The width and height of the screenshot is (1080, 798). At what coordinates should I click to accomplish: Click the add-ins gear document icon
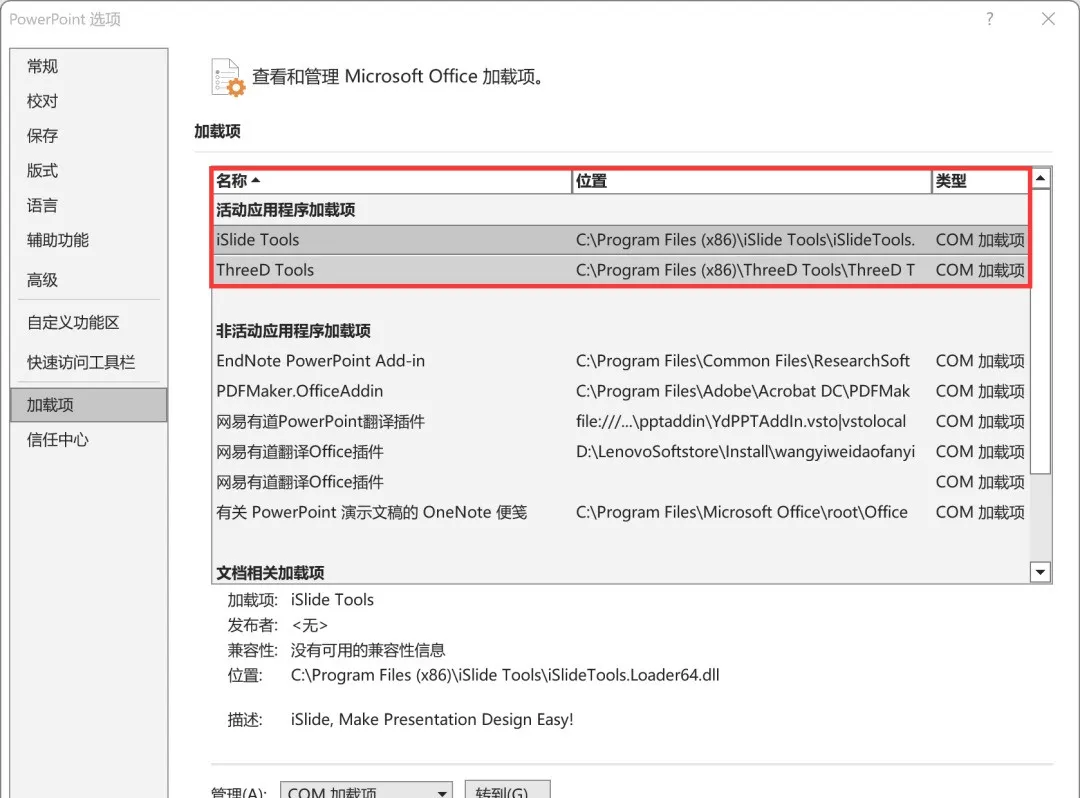(x=229, y=77)
